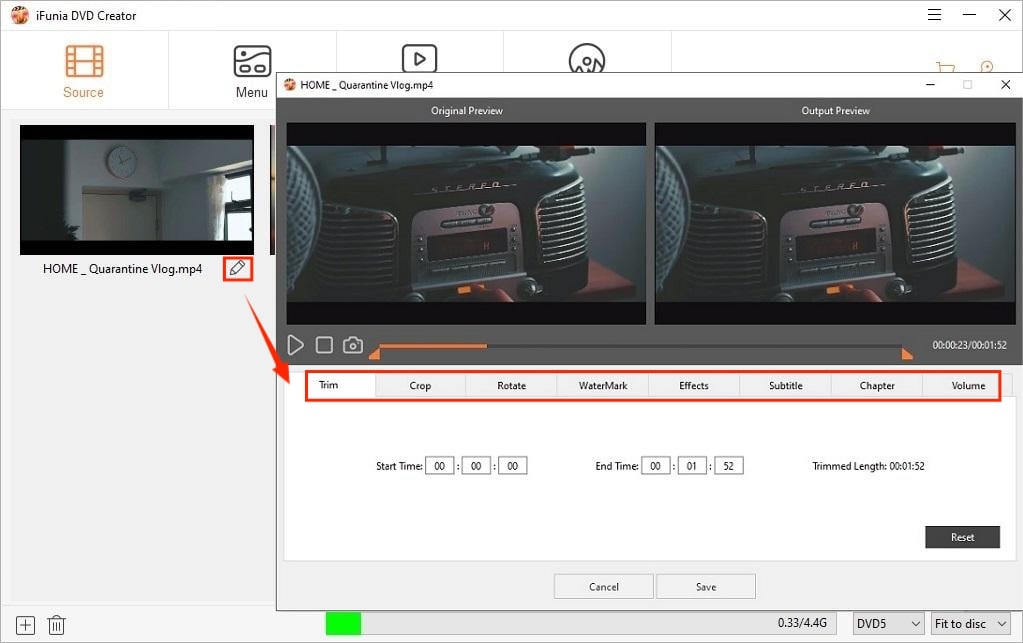Open the Source step icon
This screenshot has height=643, width=1023.
click(x=84, y=70)
